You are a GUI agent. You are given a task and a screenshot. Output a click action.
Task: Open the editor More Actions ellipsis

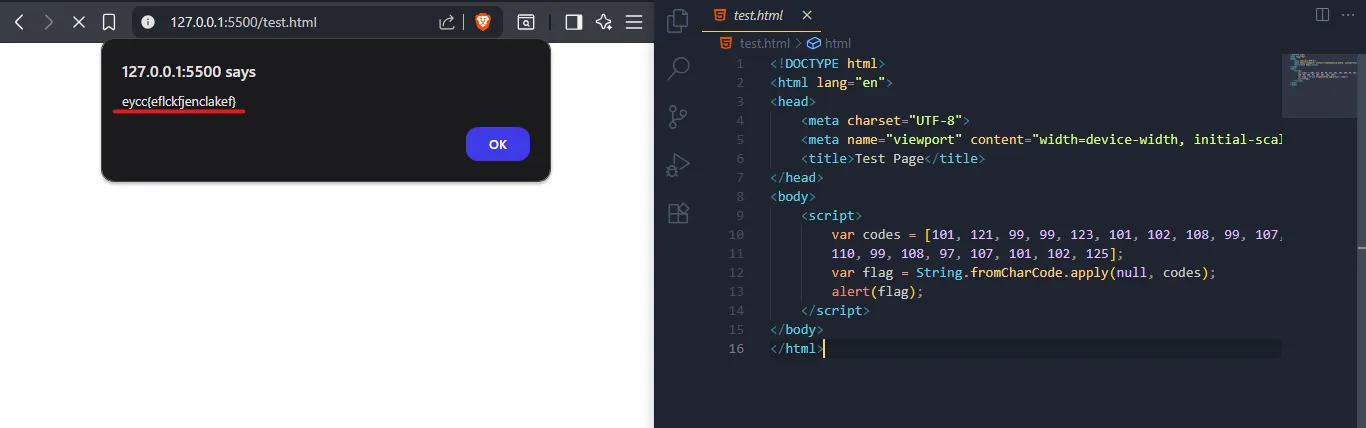(x=1348, y=15)
